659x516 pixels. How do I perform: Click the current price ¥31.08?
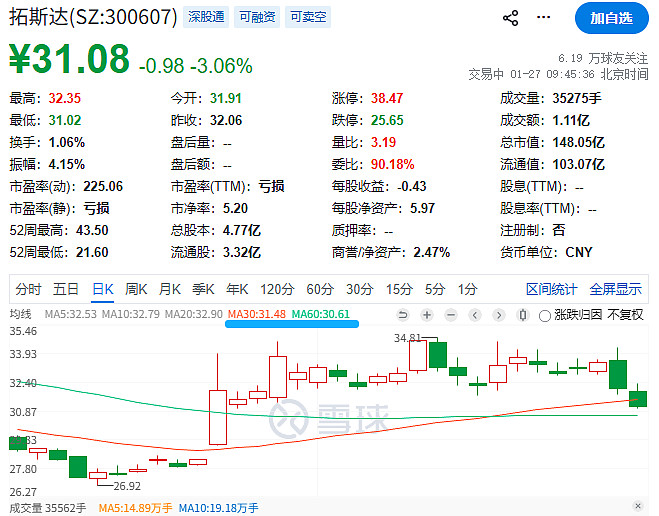point(69,59)
